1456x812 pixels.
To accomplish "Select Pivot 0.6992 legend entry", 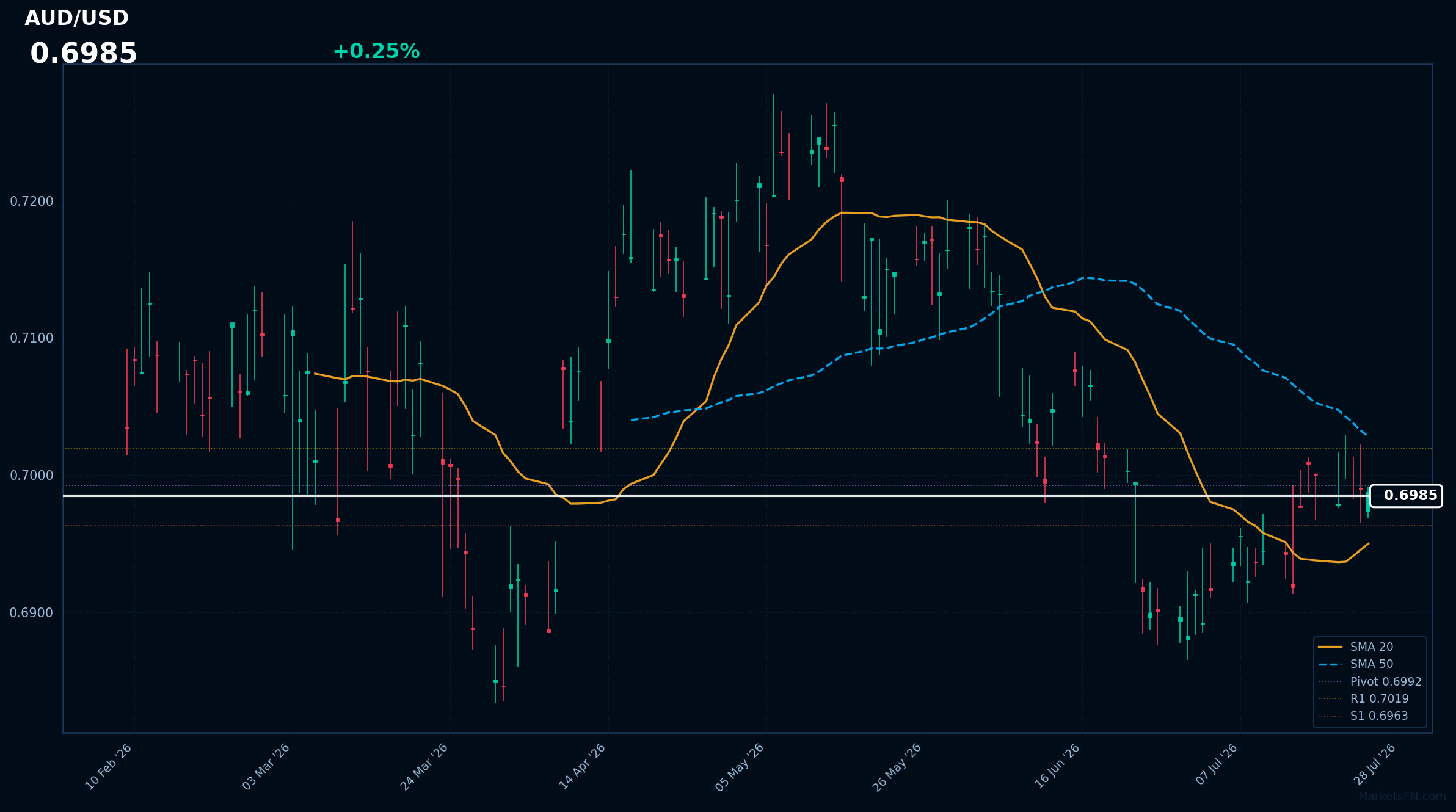I will [x=1369, y=681].
